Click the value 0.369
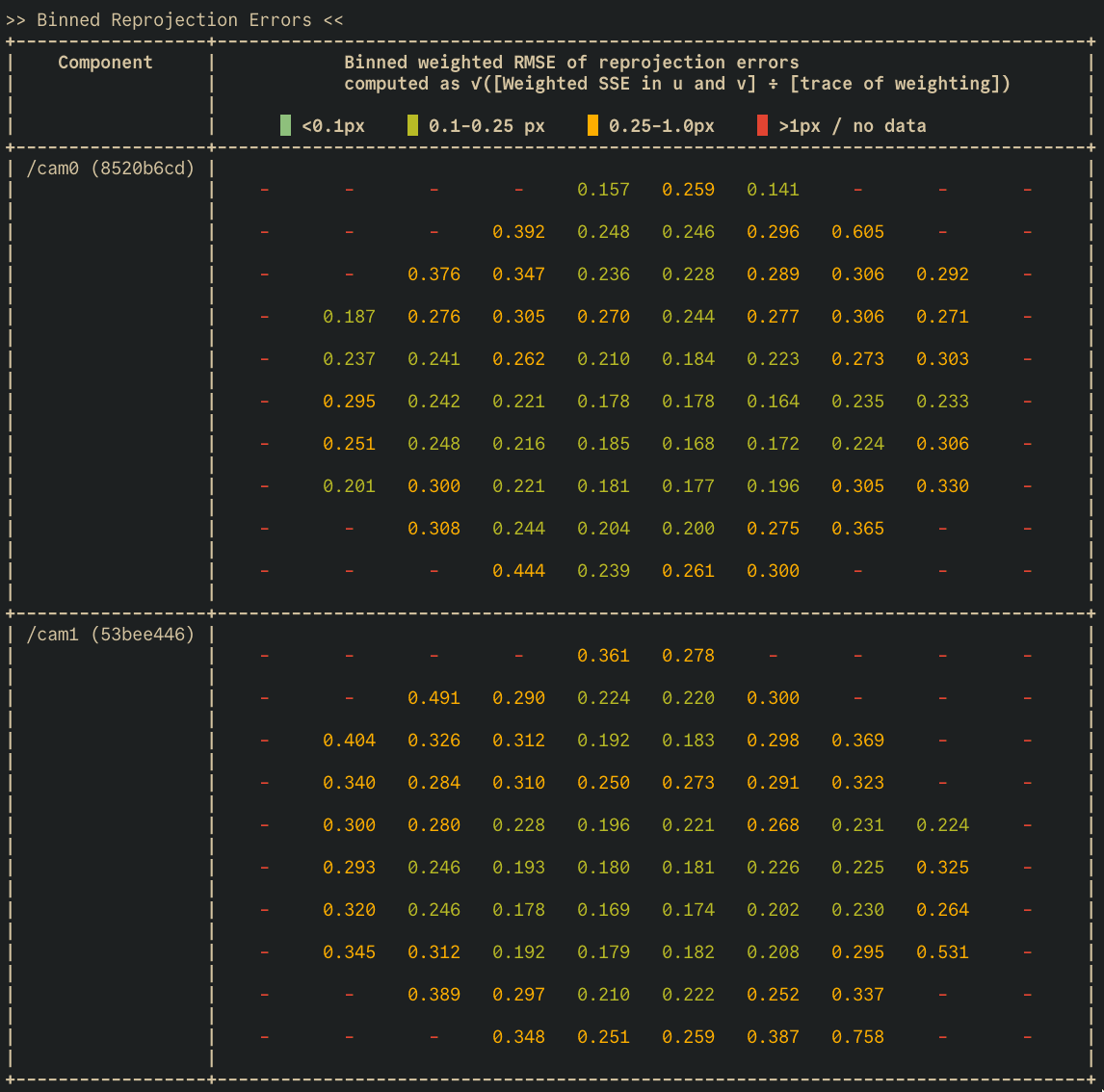This screenshot has height=1092, width=1104. pyautogui.click(x=857, y=741)
